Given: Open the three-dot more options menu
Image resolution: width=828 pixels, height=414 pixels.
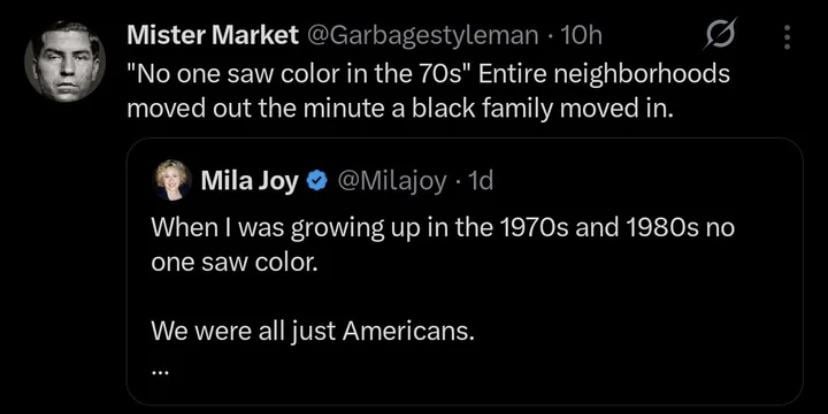Looking at the screenshot, I should pyautogui.click(x=787, y=38).
